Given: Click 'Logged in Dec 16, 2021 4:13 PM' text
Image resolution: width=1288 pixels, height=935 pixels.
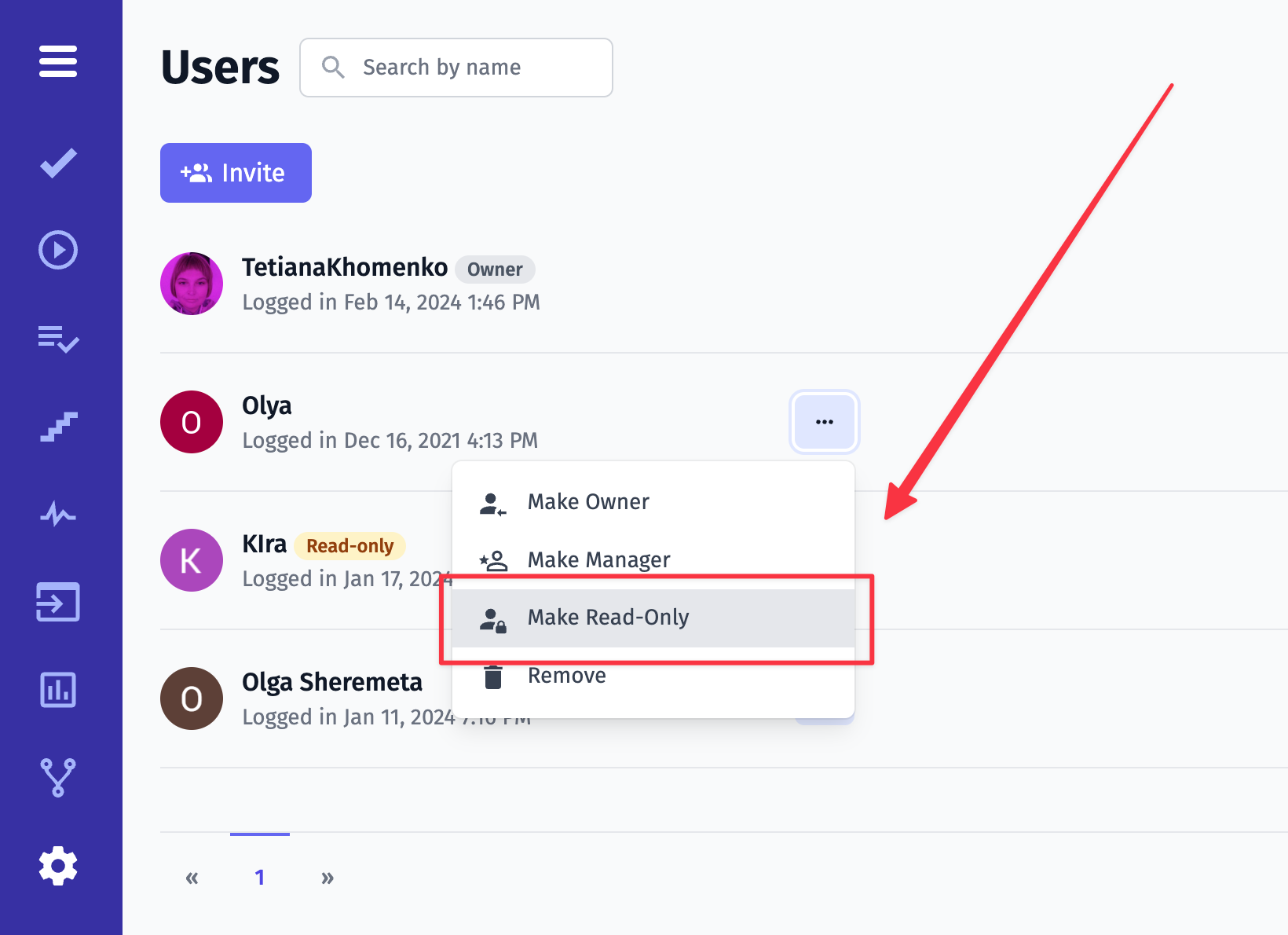Looking at the screenshot, I should [x=390, y=441].
